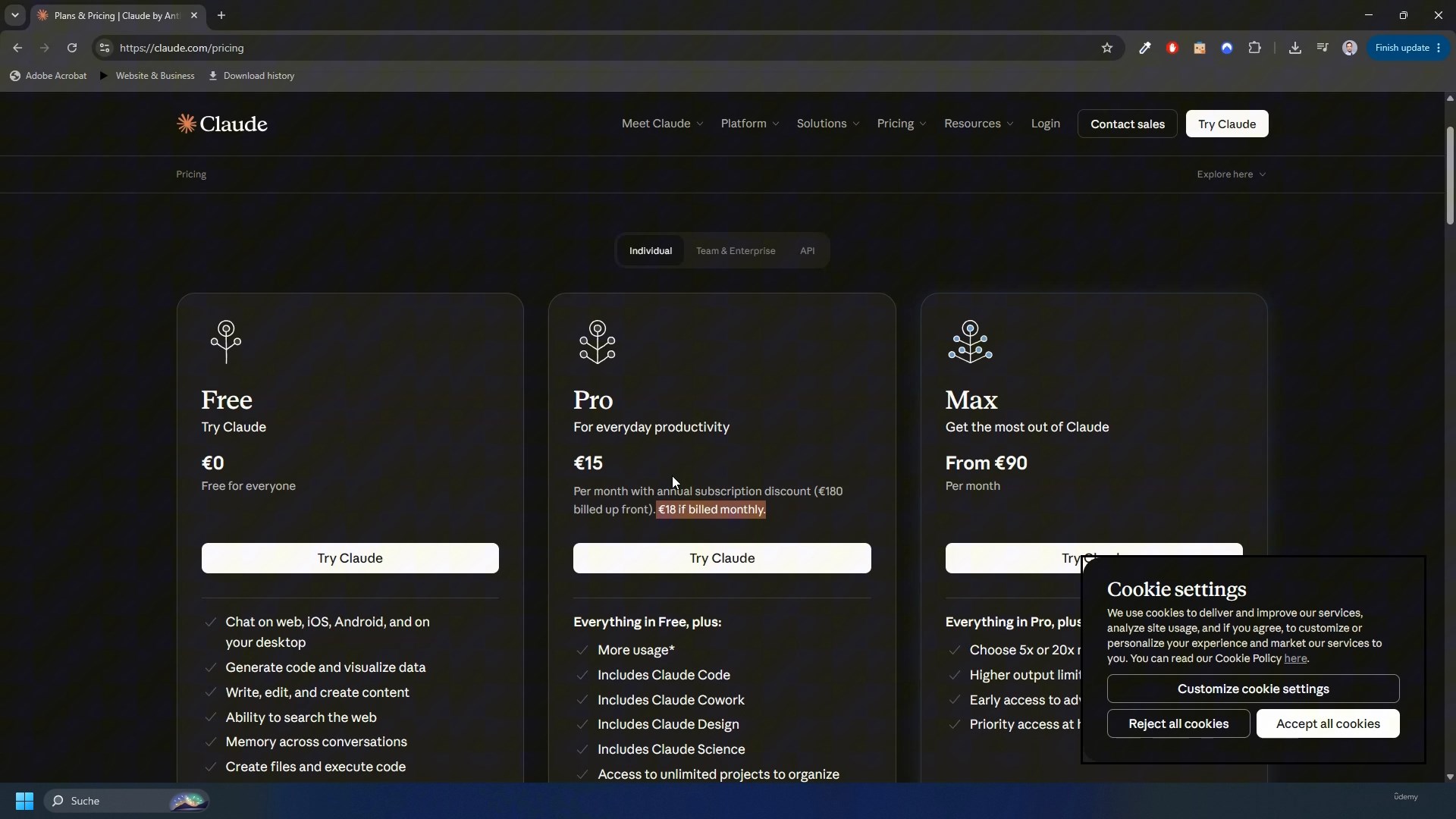The image size is (1456, 819).
Task: Click Try Claude in the header
Action: [1226, 124]
